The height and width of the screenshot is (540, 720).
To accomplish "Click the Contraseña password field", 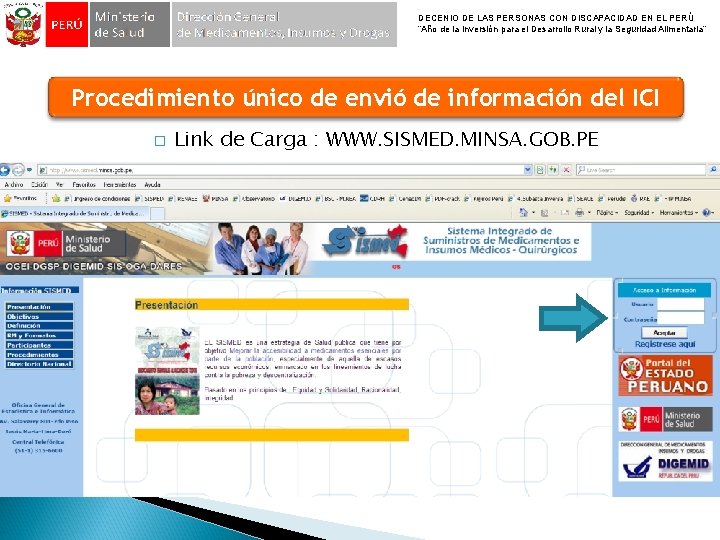I will coord(681,318).
